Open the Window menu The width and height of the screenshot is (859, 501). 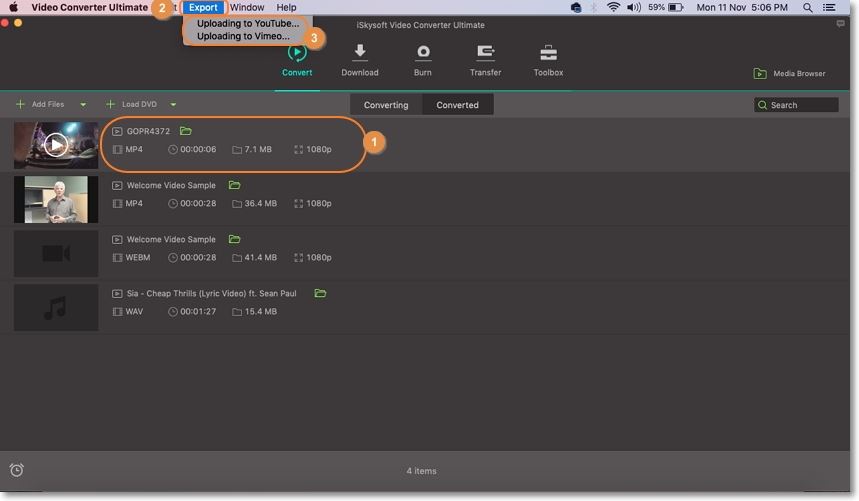(247, 7)
